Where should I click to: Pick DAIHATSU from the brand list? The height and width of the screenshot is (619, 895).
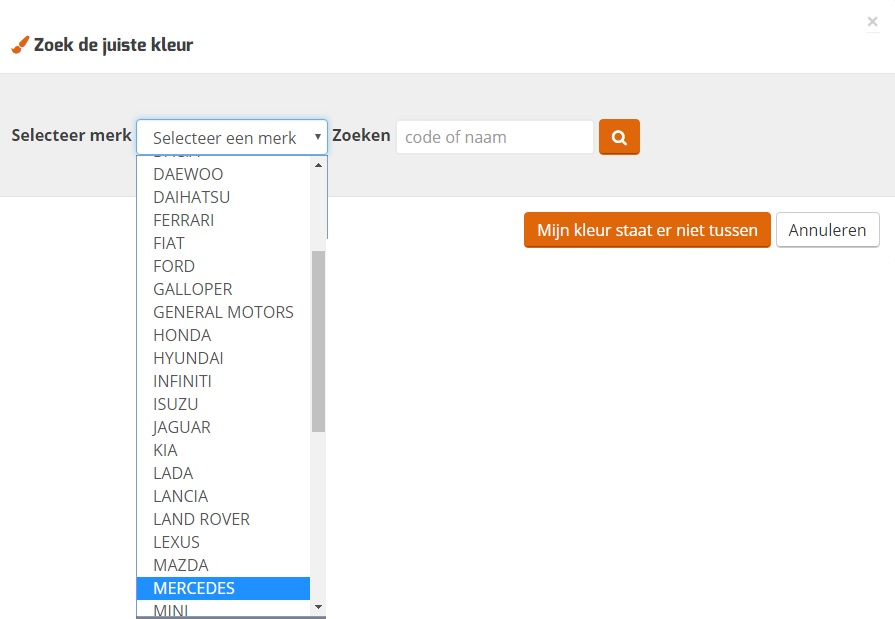click(191, 197)
